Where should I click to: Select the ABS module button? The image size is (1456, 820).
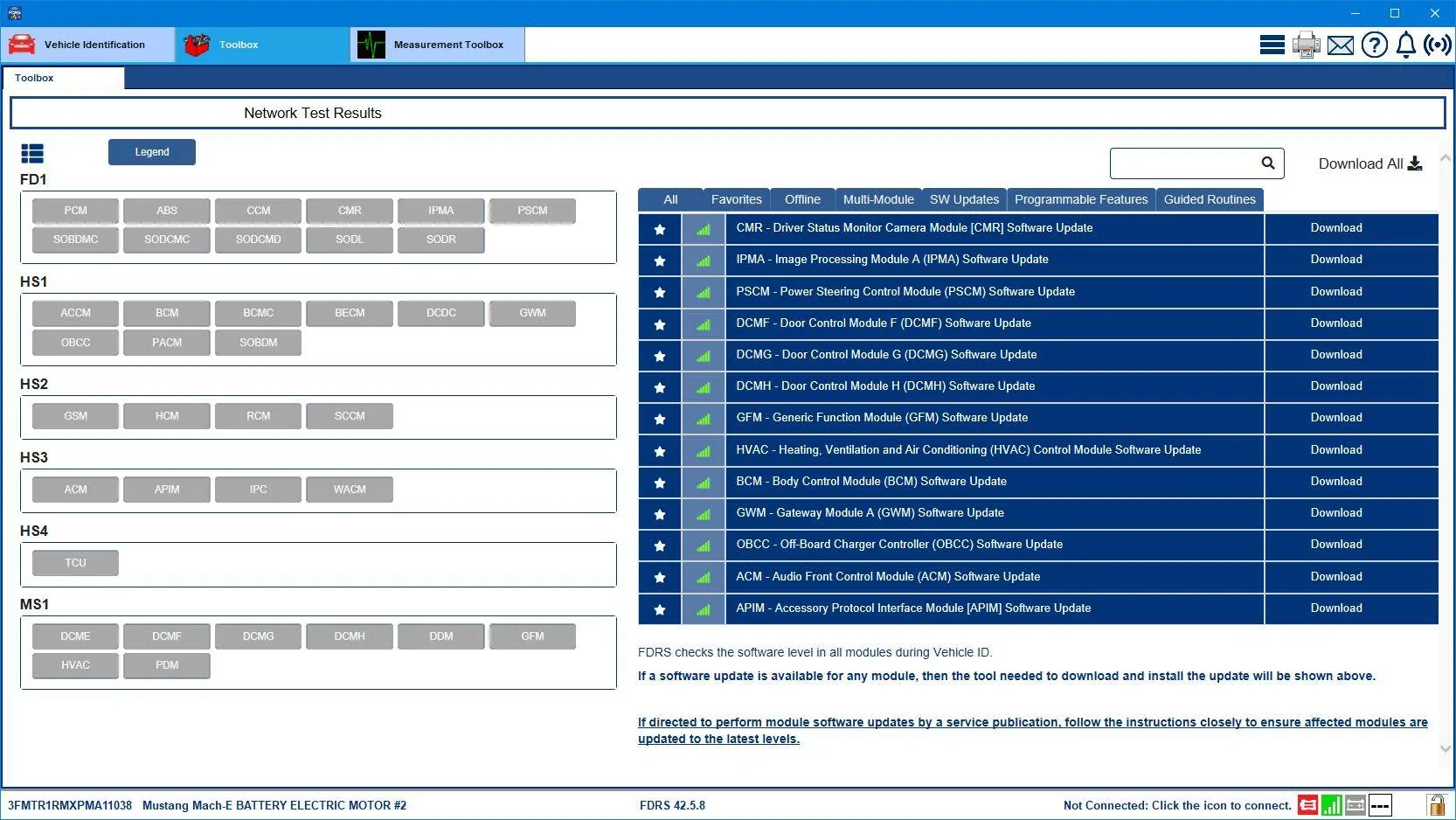167,211
